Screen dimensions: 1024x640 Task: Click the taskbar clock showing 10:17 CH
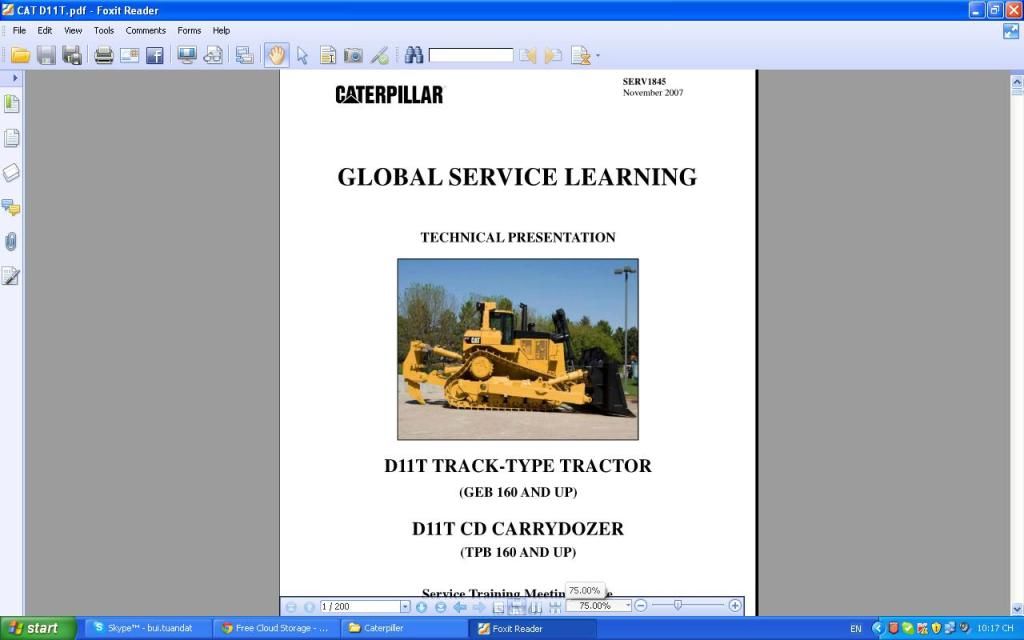click(x=995, y=628)
